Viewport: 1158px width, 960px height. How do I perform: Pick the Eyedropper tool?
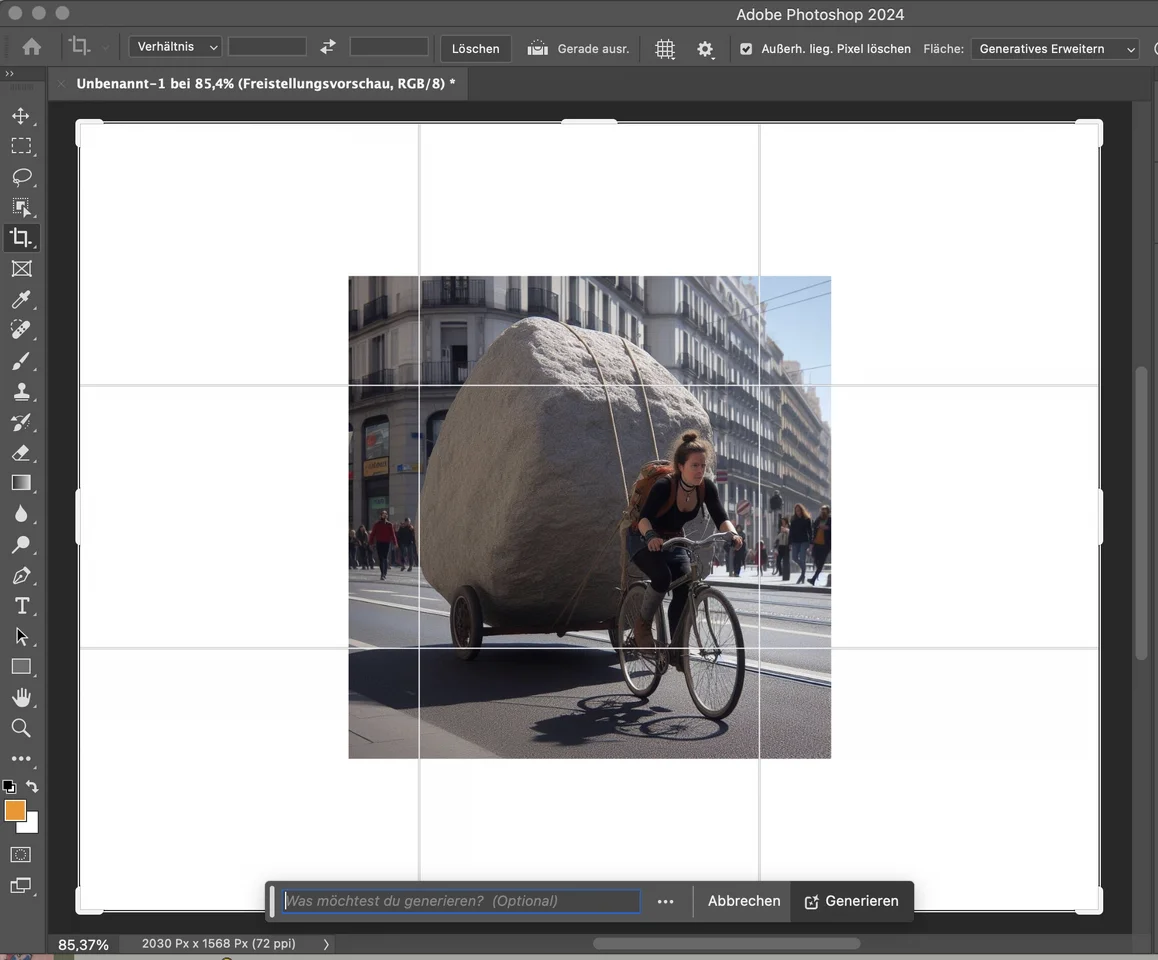[21, 300]
